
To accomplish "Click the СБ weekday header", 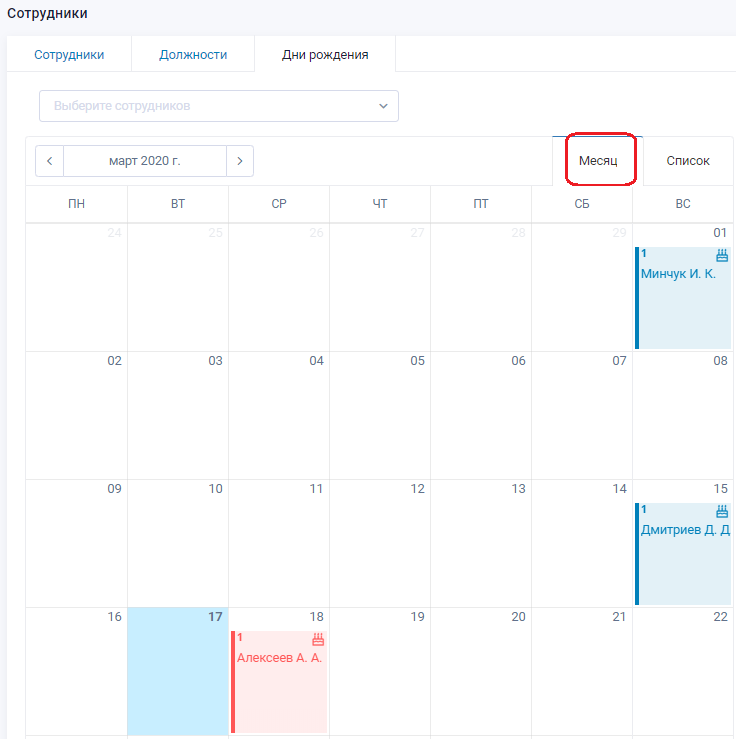I will [581, 204].
